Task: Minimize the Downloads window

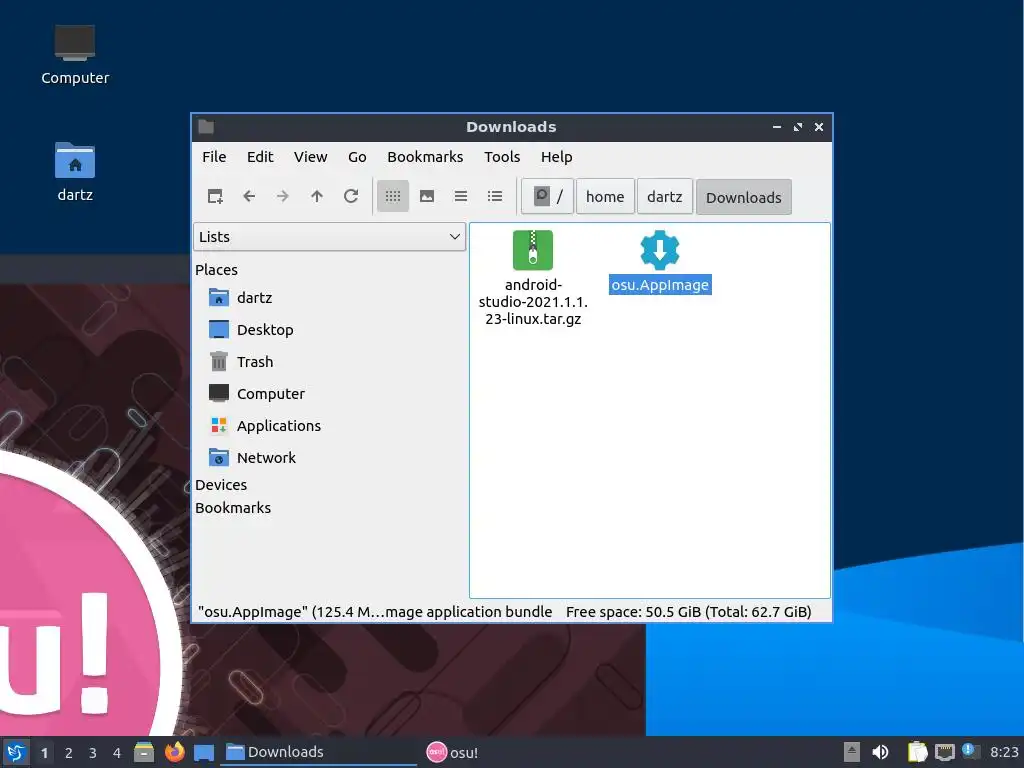Action: [776, 127]
